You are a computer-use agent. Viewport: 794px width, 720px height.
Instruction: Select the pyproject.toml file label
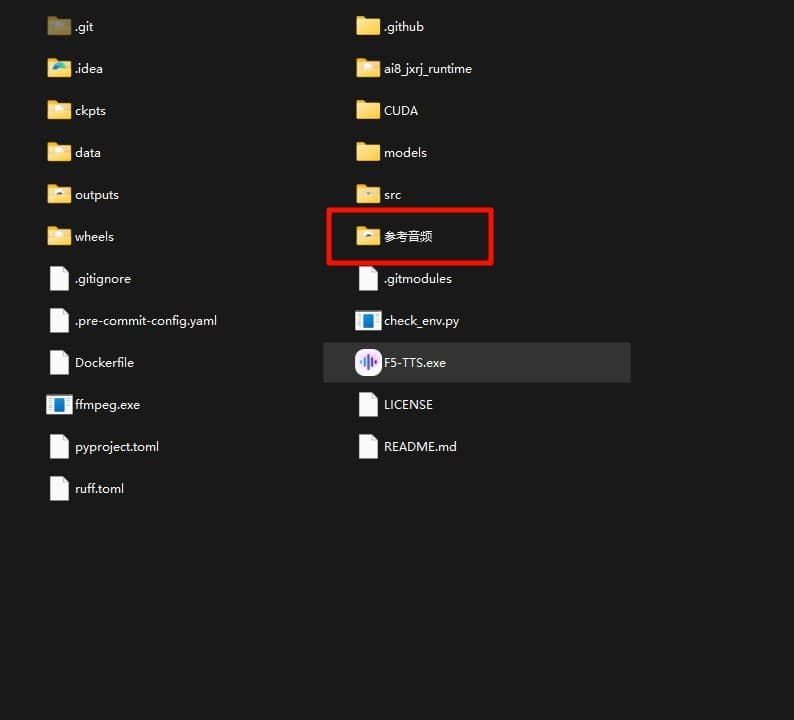pos(117,447)
